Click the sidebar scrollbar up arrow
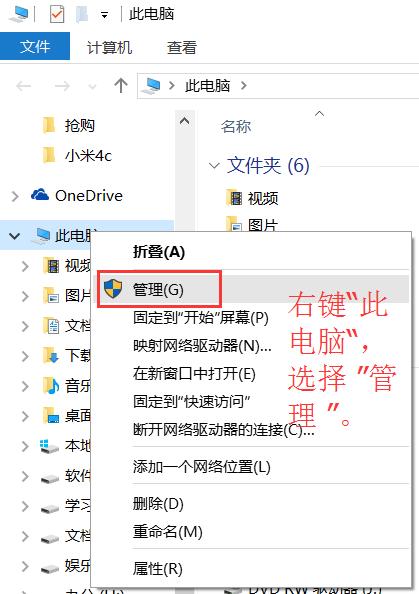 point(184,121)
